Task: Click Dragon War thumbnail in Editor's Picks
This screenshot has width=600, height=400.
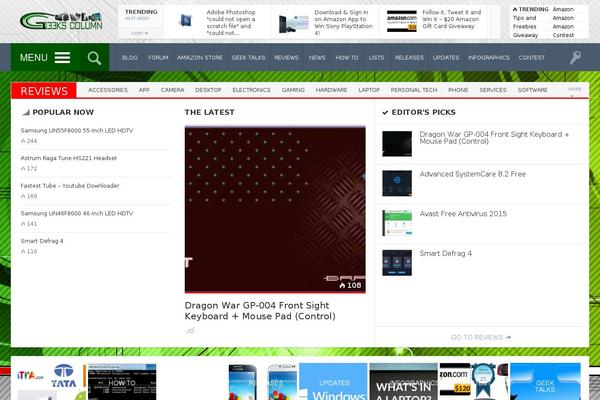Action: pyautogui.click(x=397, y=144)
